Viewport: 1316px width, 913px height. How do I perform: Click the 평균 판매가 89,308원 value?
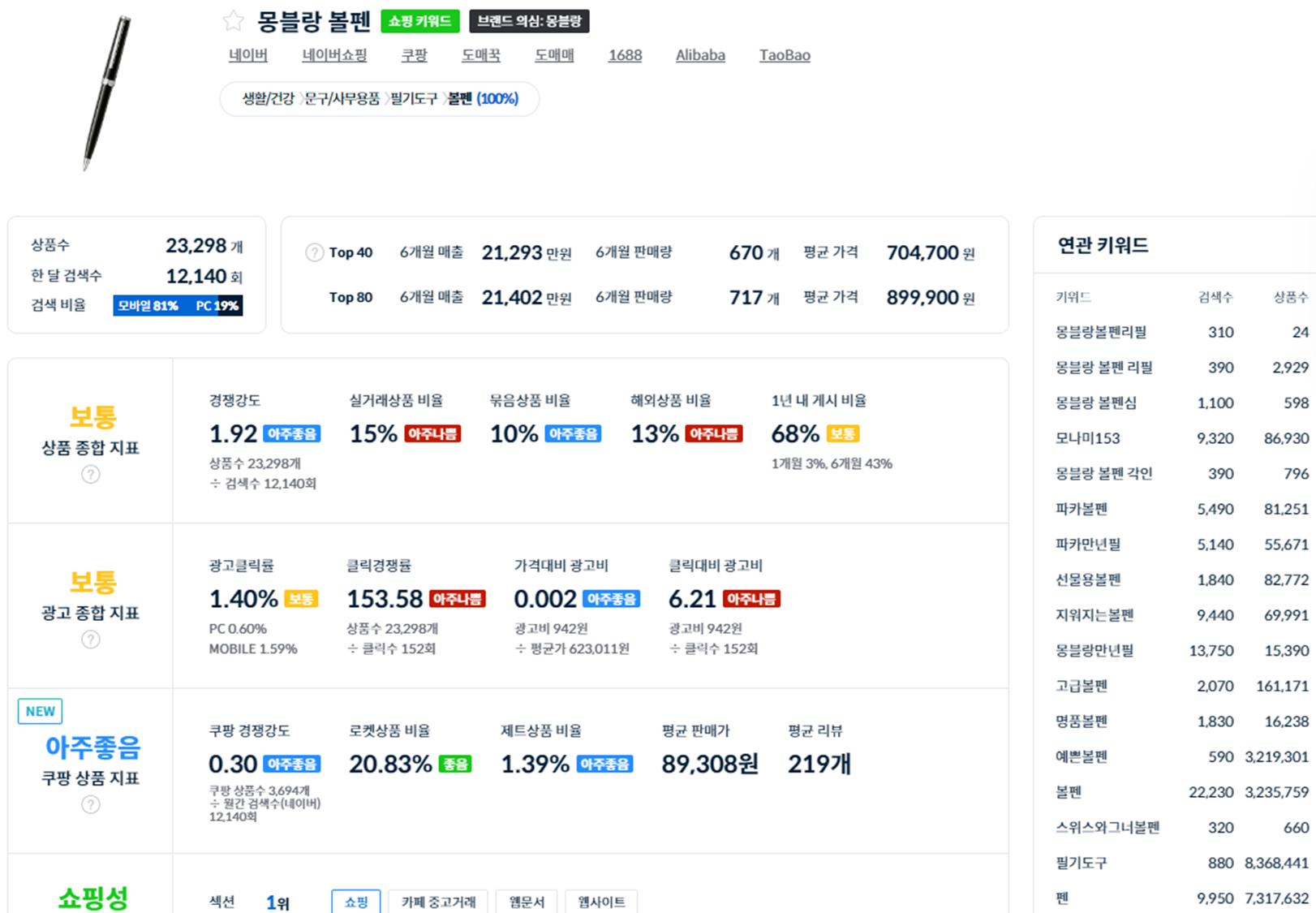pos(710,764)
